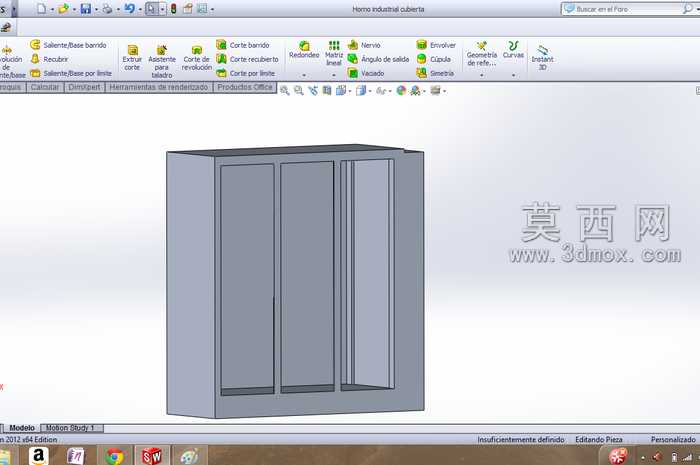Apply the Redondeo fillet tool
Screen dimensions: 700x465
click(304, 50)
